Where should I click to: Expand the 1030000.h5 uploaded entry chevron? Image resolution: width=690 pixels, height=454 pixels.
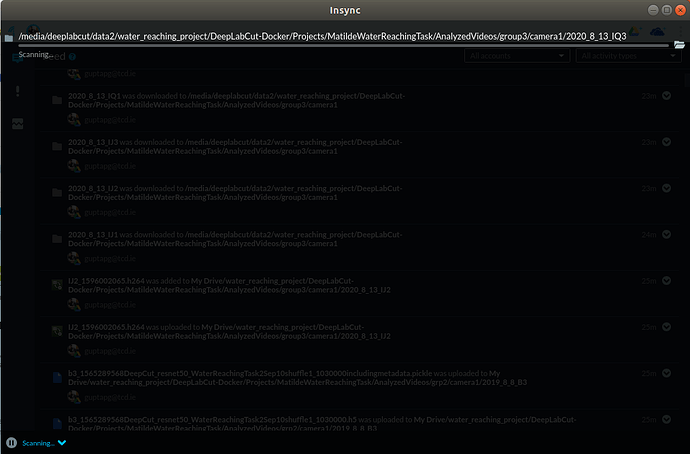pyautogui.click(x=667, y=419)
